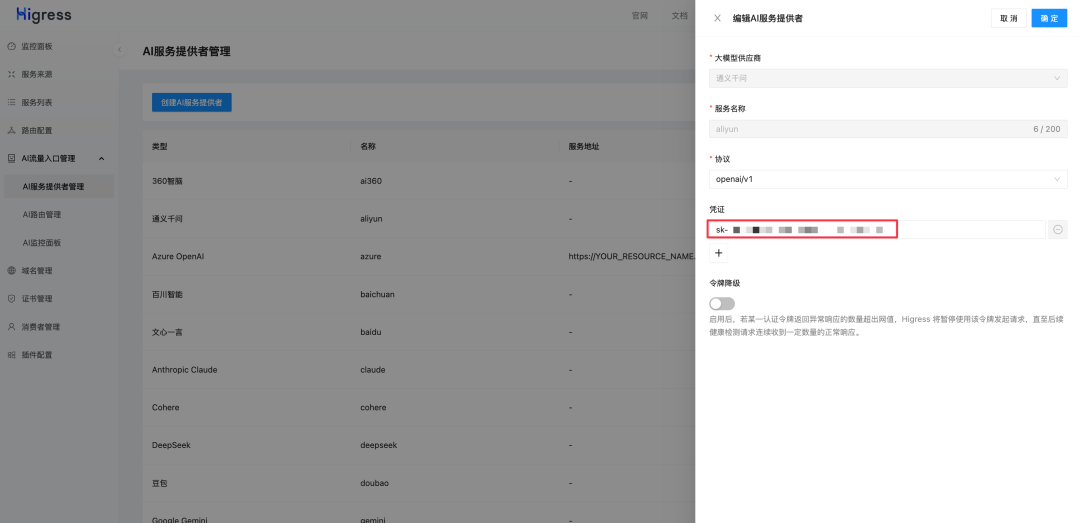This screenshot has height=523, width=1080.
Task: Click the 服务地址 column header
Action: point(583,147)
